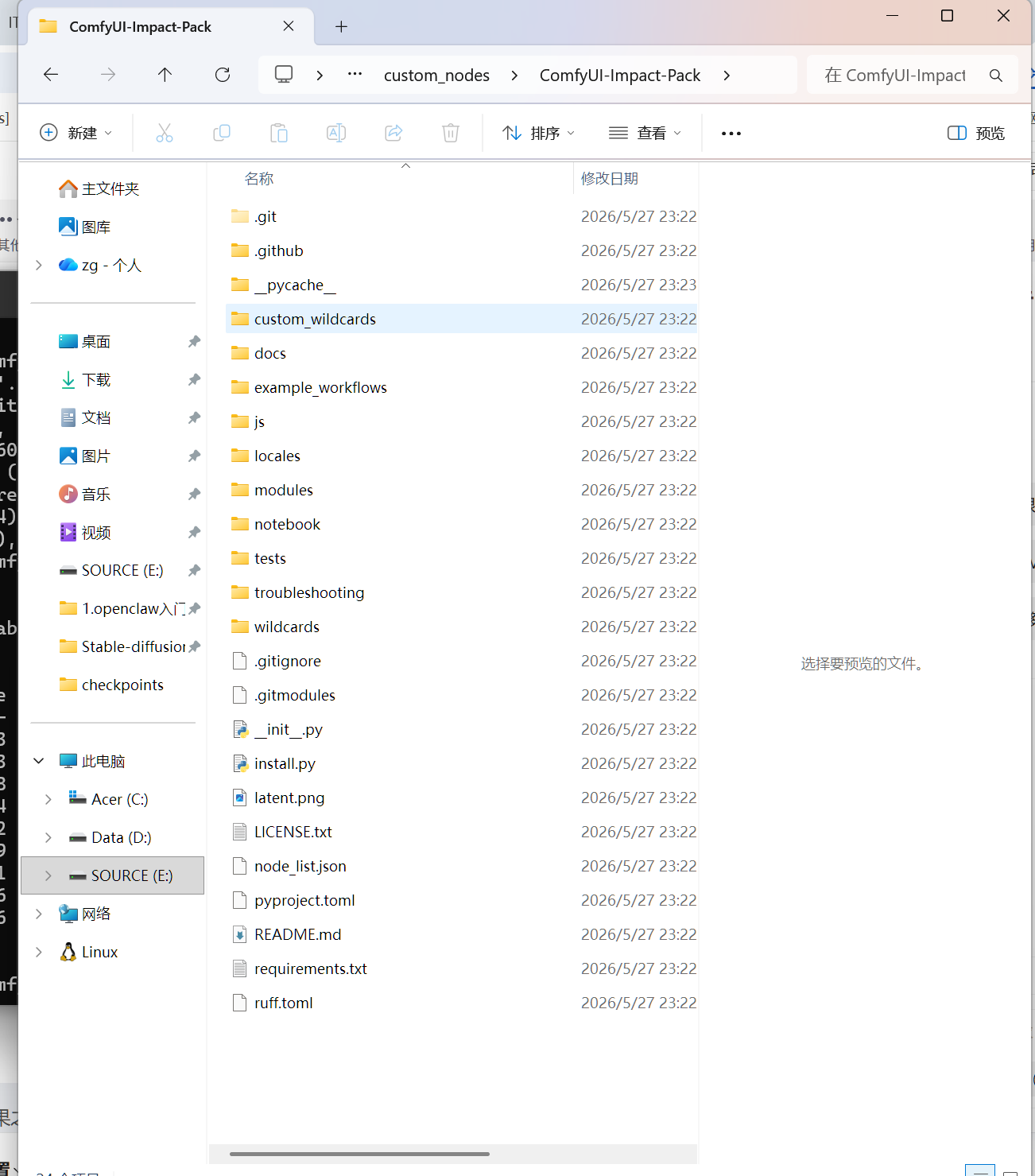Select the modules folder
Image resolution: width=1035 pixels, height=1176 pixels.
[462, 491]
